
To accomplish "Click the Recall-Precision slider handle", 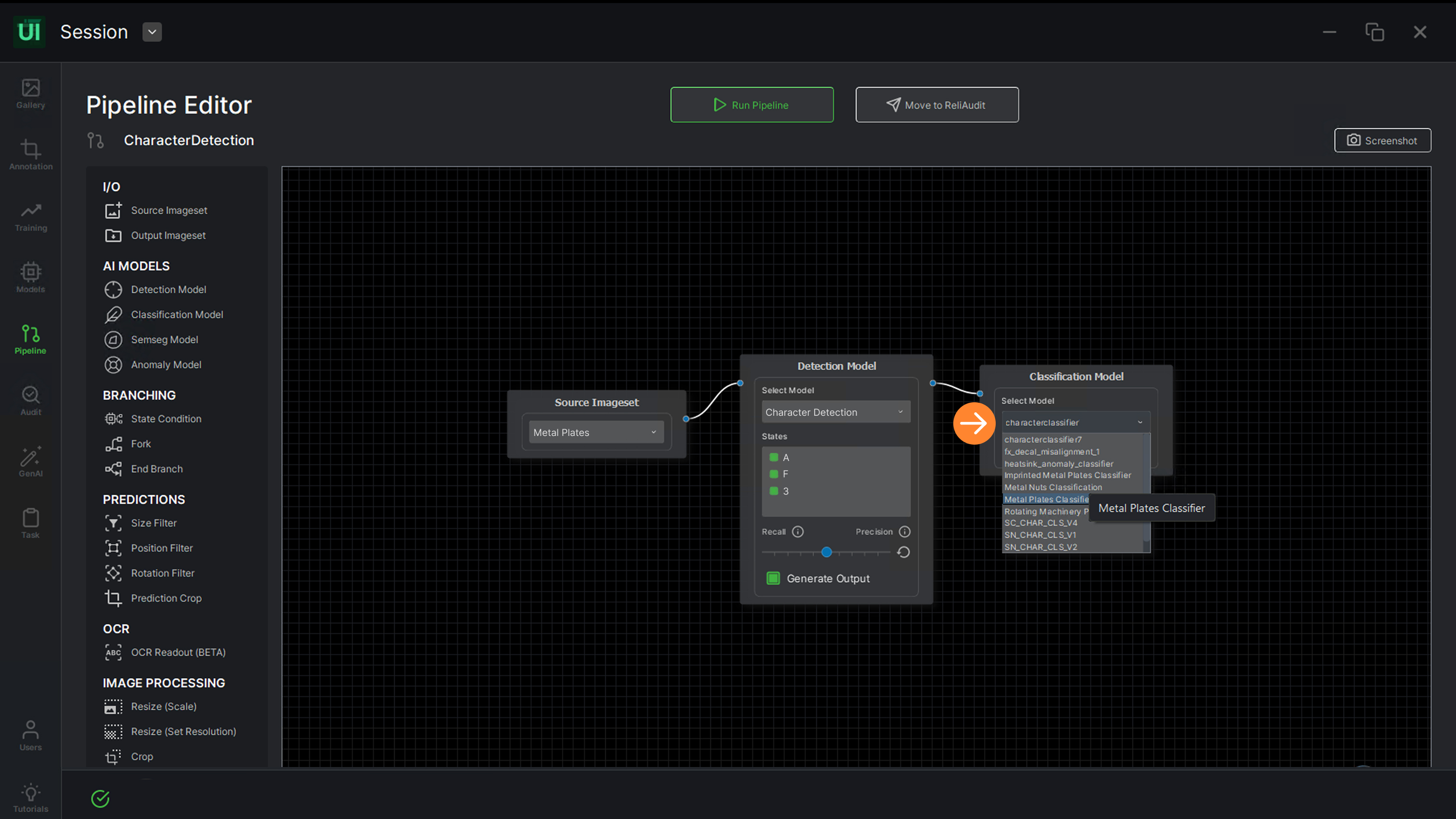I will pos(826,552).
